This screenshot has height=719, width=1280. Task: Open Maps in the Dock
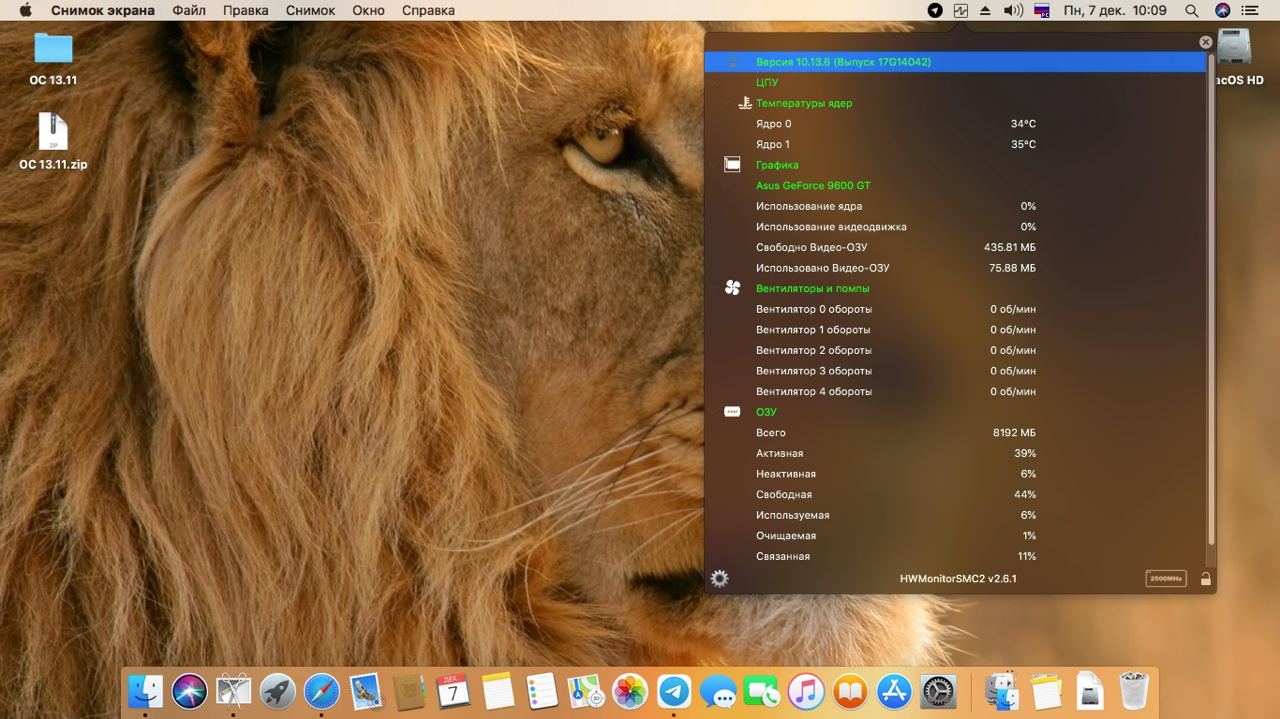585,691
